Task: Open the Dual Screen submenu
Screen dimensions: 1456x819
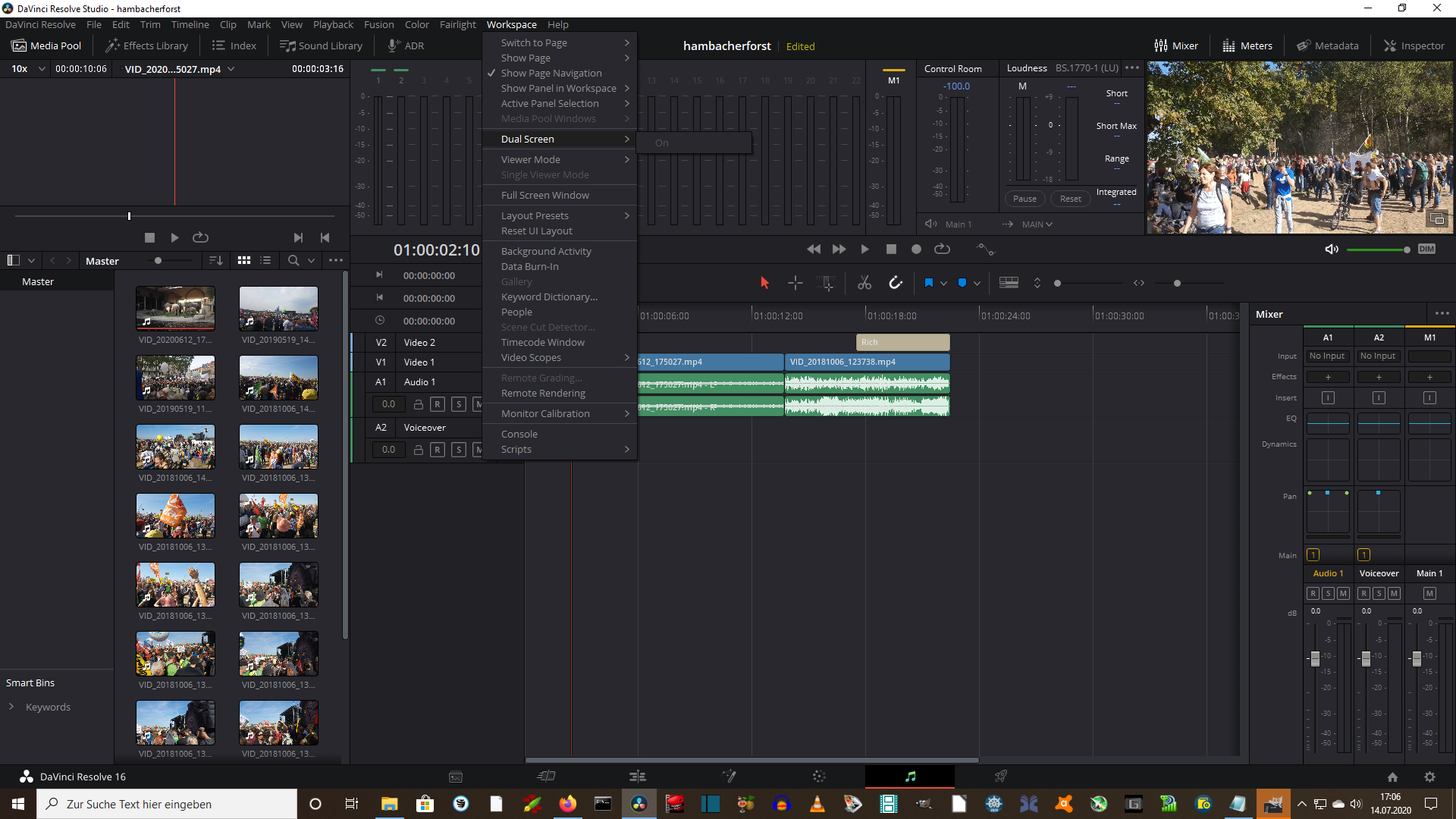Action: pyautogui.click(x=559, y=139)
